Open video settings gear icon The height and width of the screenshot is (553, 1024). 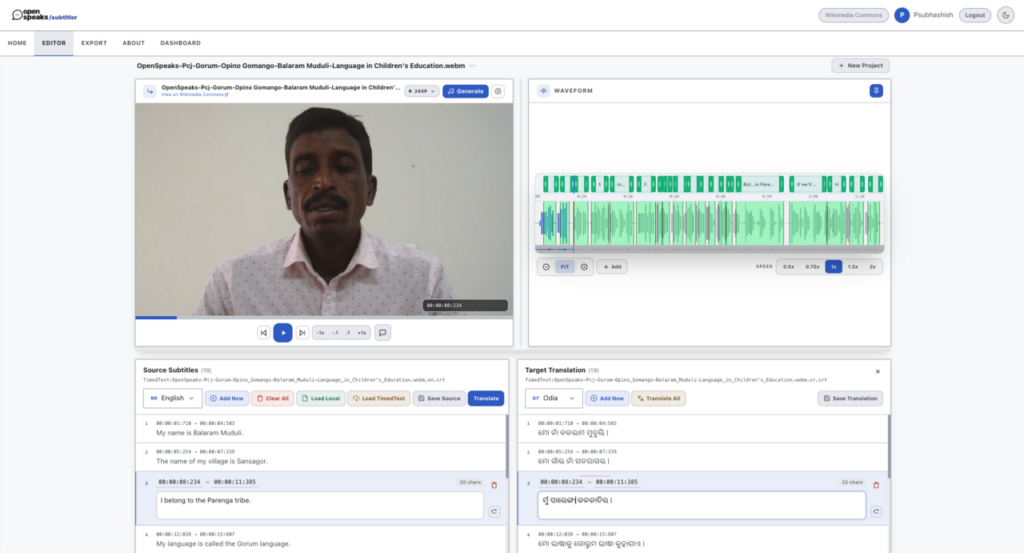tap(498, 91)
